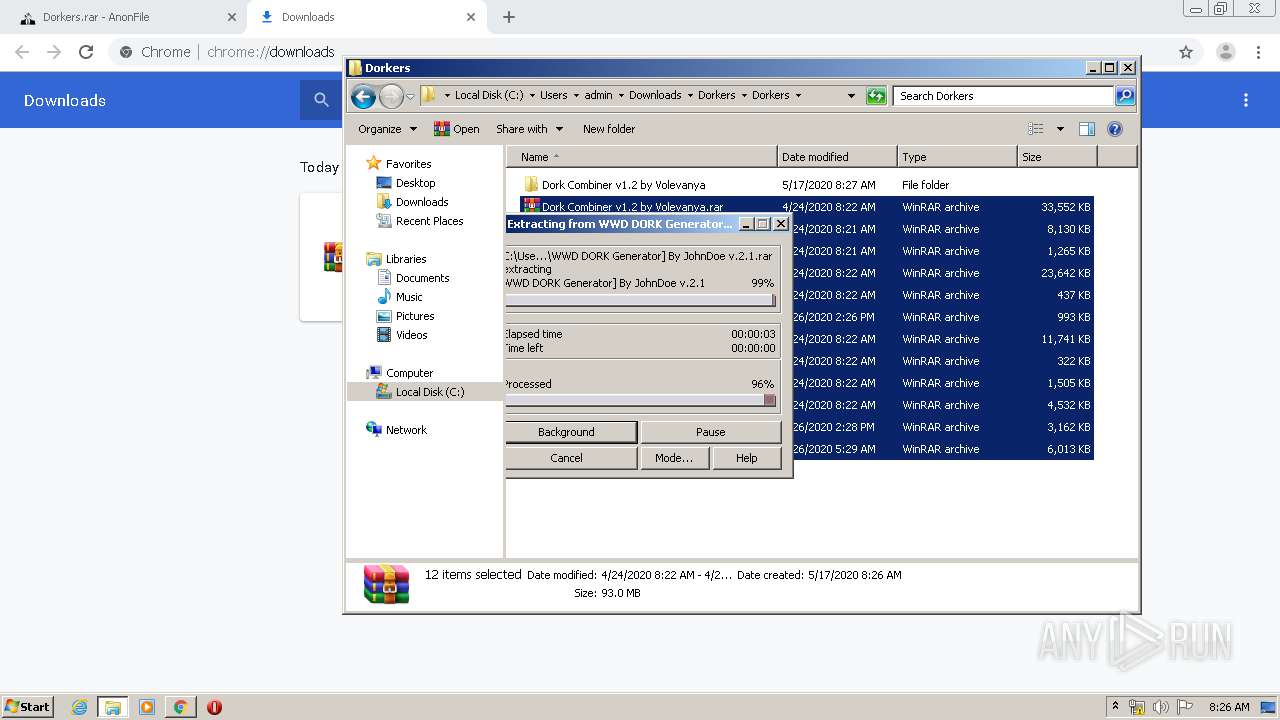
Task: Click the Chrome reload button
Action: pyautogui.click(x=86, y=52)
